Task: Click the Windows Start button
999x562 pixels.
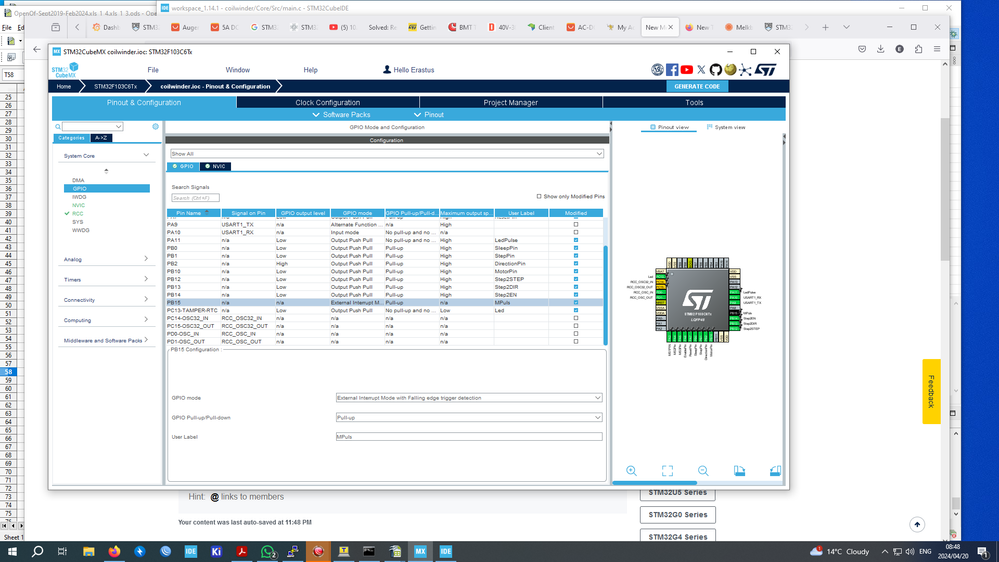Action: [12, 551]
